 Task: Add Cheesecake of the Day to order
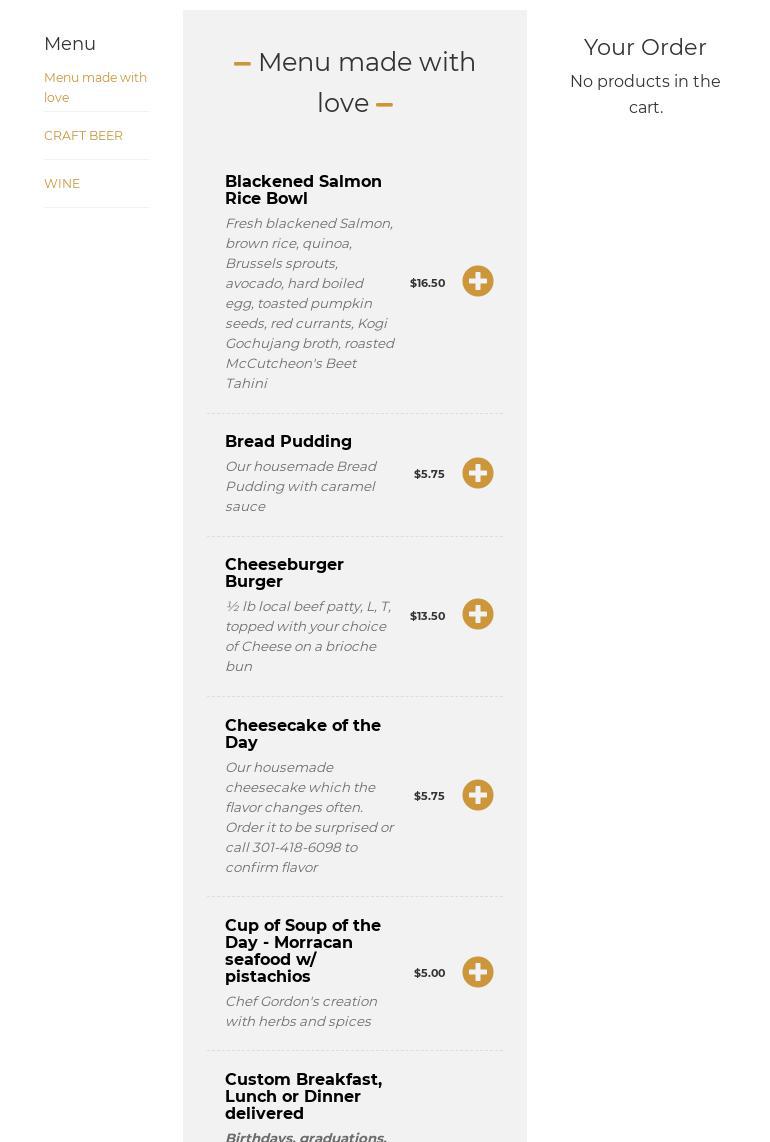(477, 795)
